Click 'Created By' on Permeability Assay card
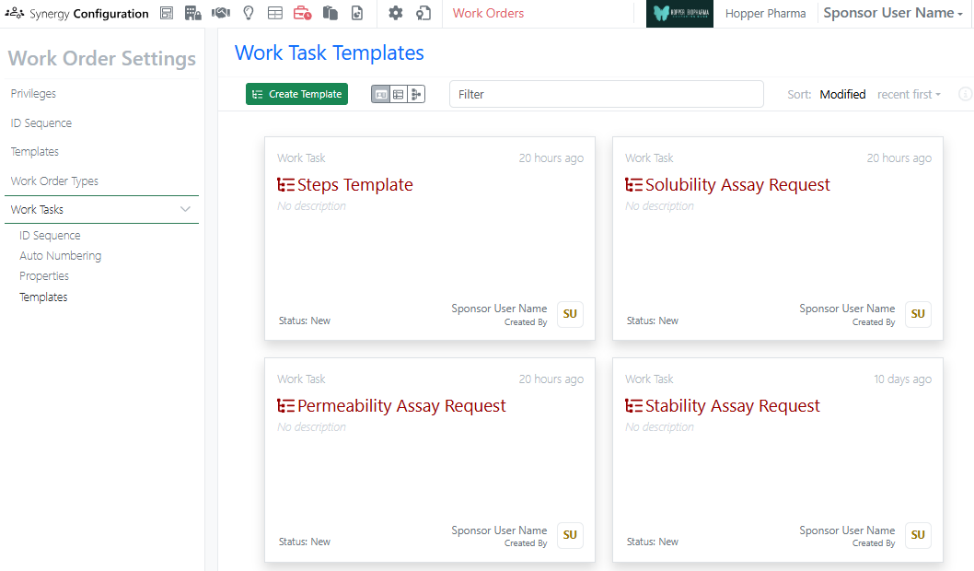Screen dimensions: 974x571 point(526,543)
